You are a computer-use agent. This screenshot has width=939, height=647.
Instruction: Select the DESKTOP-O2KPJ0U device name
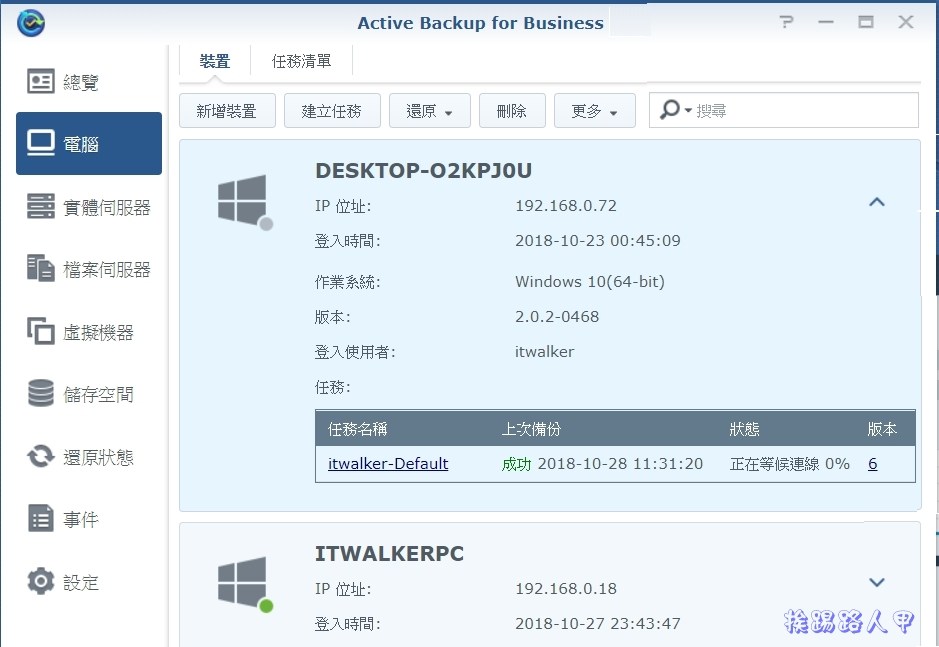tap(423, 171)
